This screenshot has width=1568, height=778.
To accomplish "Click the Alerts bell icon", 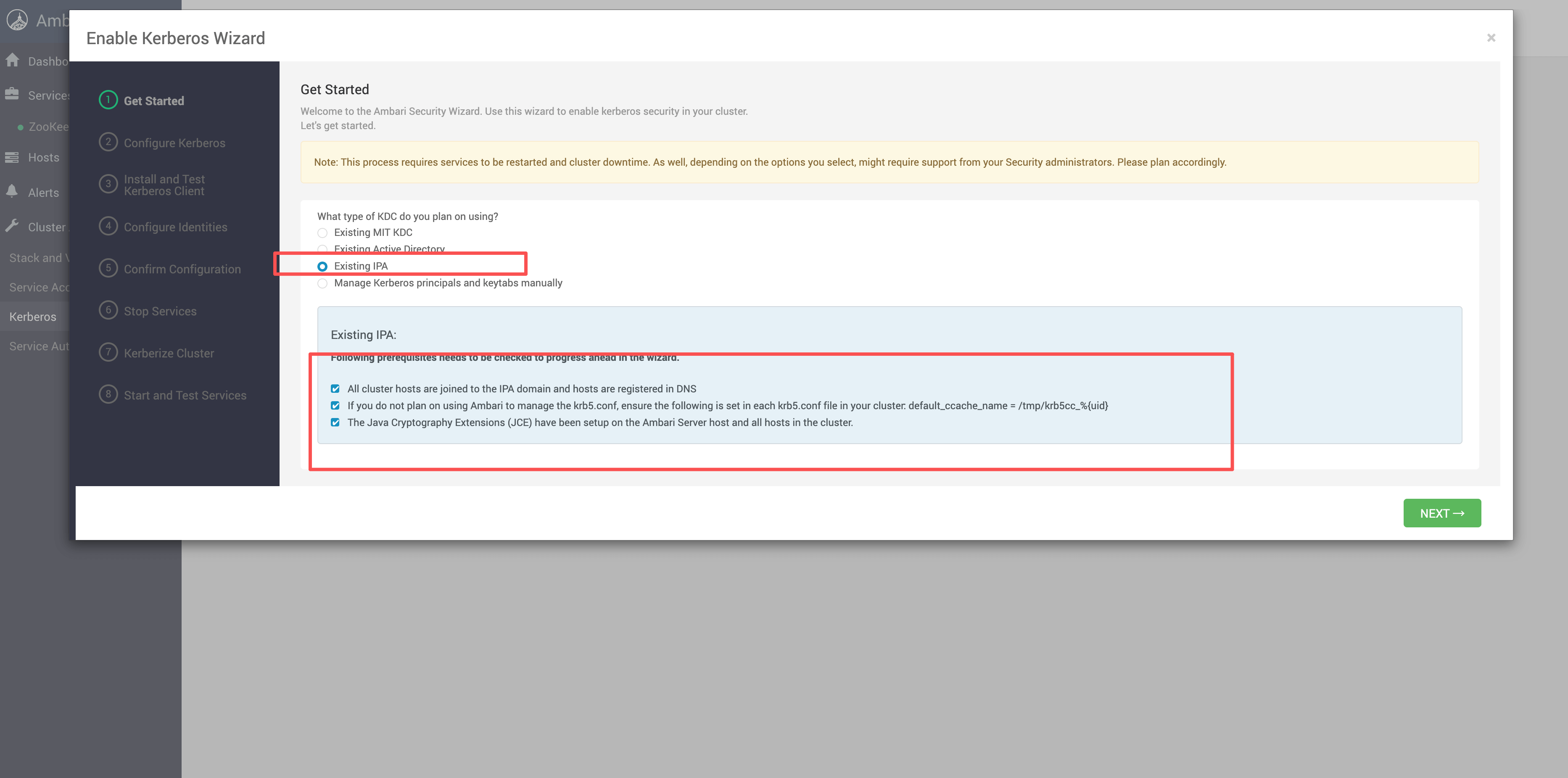I will 12,191.
